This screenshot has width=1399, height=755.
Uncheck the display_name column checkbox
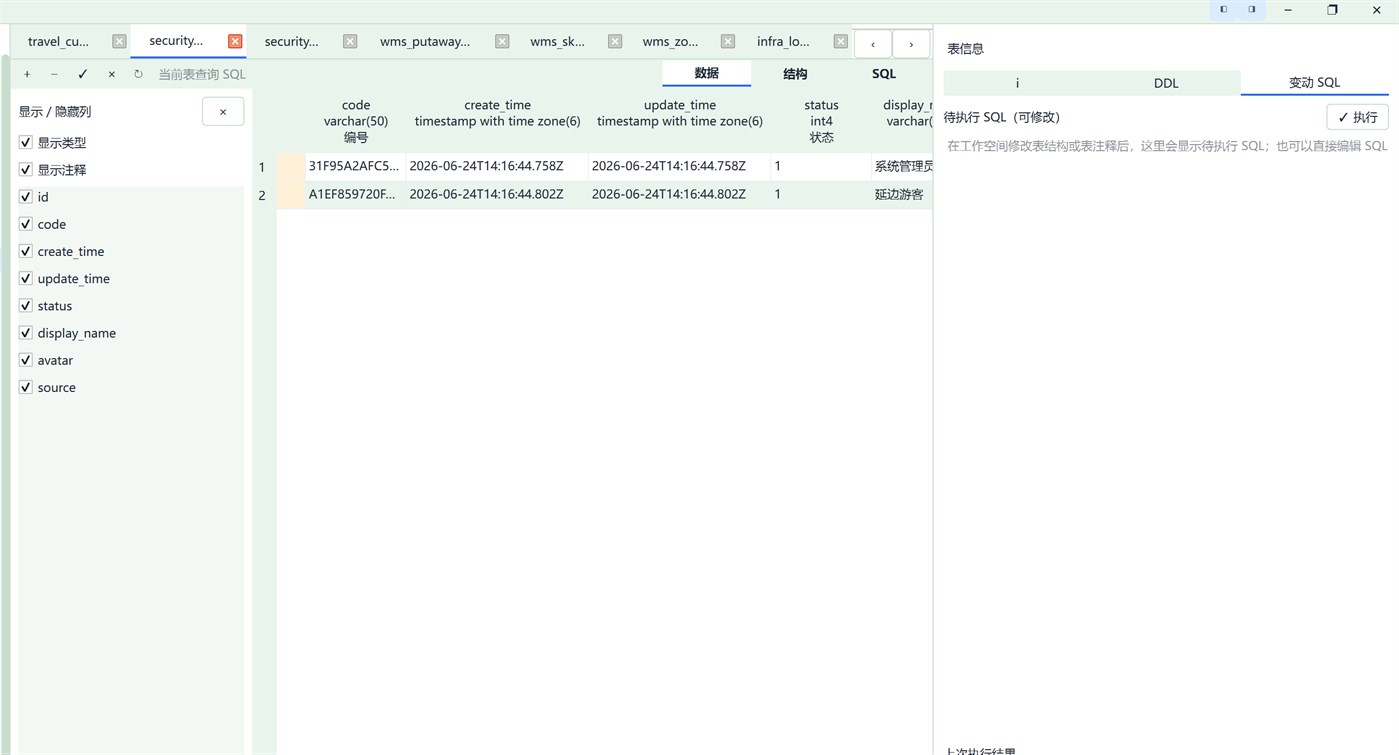(26, 332)
